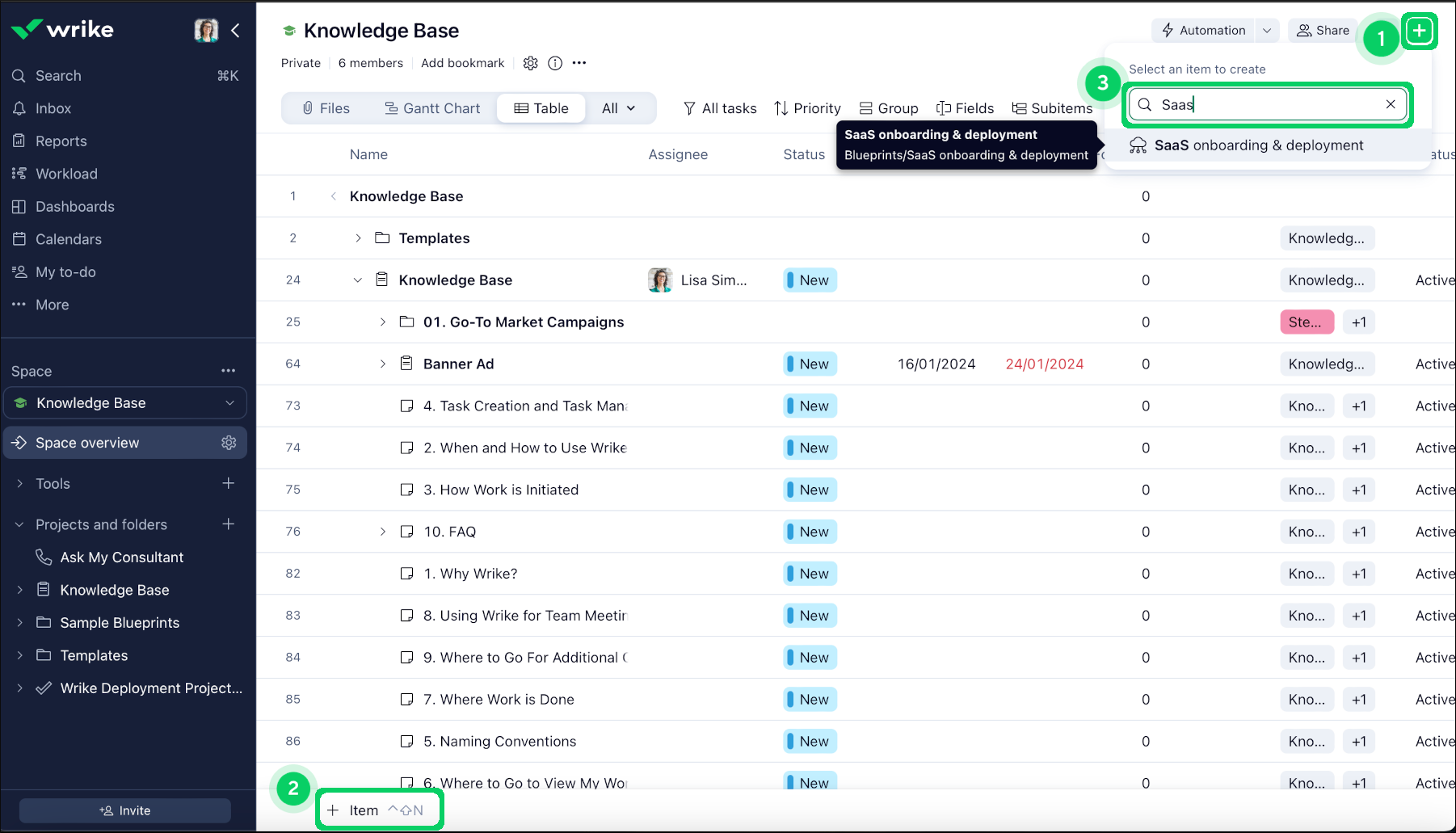Click the Share button

coord(1323,31)
